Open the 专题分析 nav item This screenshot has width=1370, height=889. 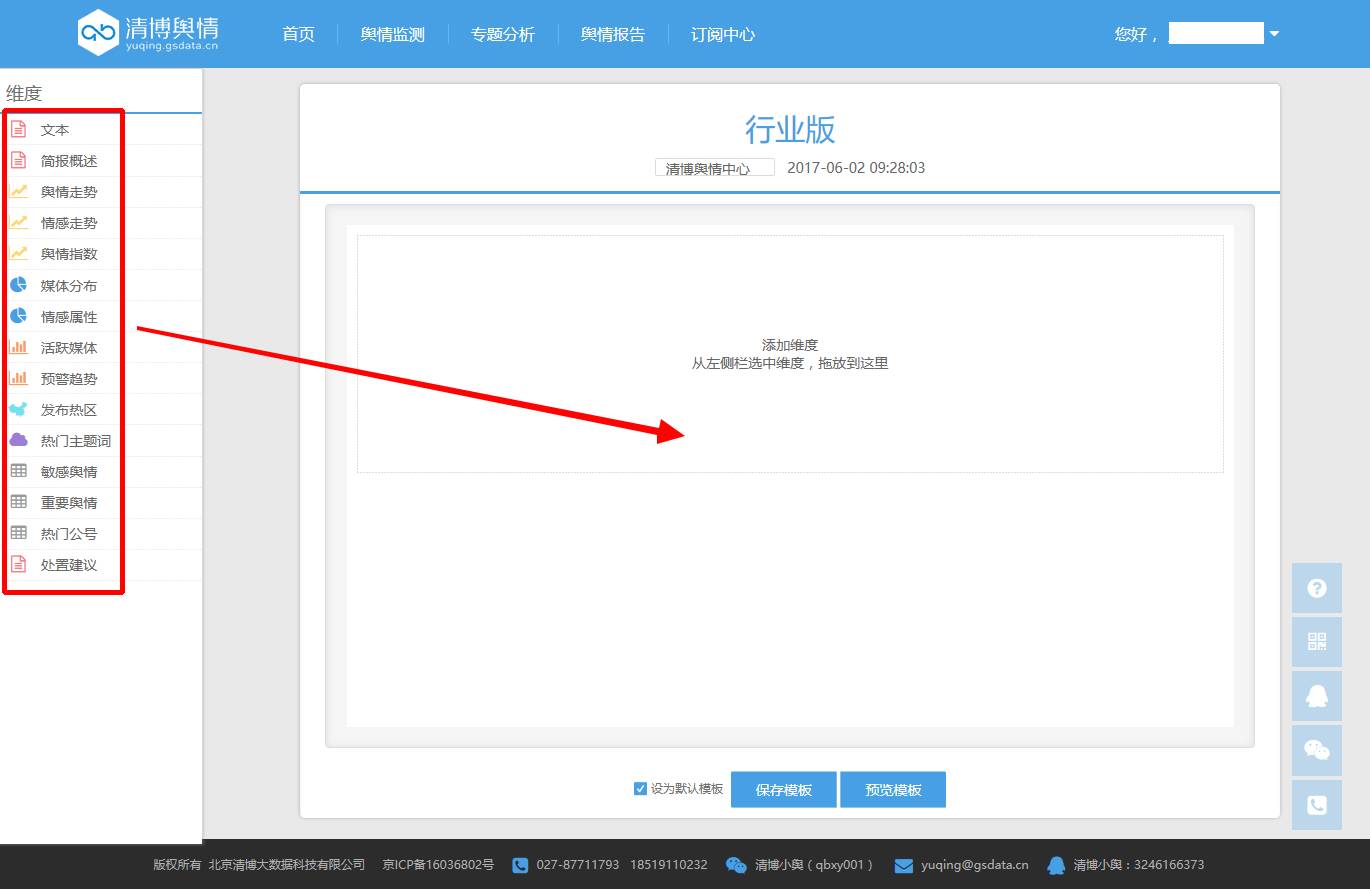coord(503,34)
